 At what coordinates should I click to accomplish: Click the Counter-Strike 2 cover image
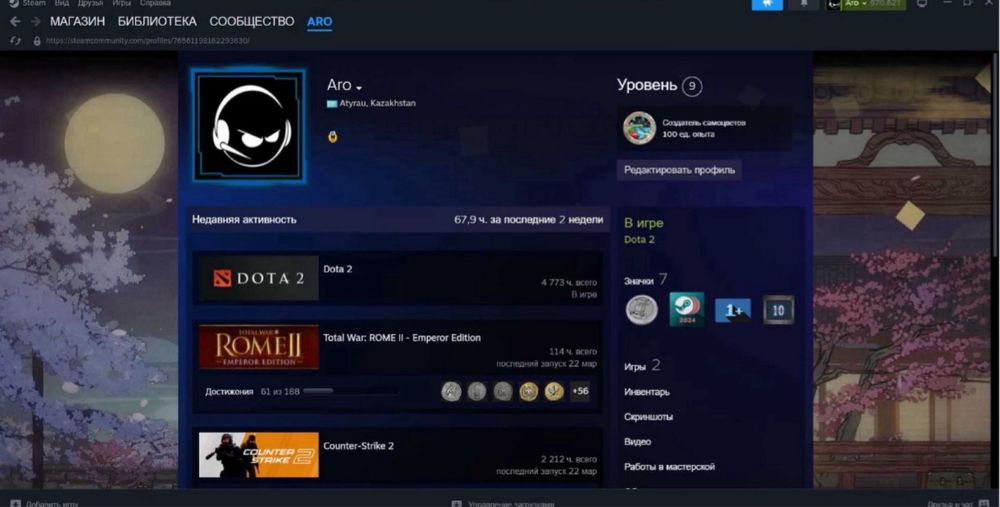(x=258, y=455)
